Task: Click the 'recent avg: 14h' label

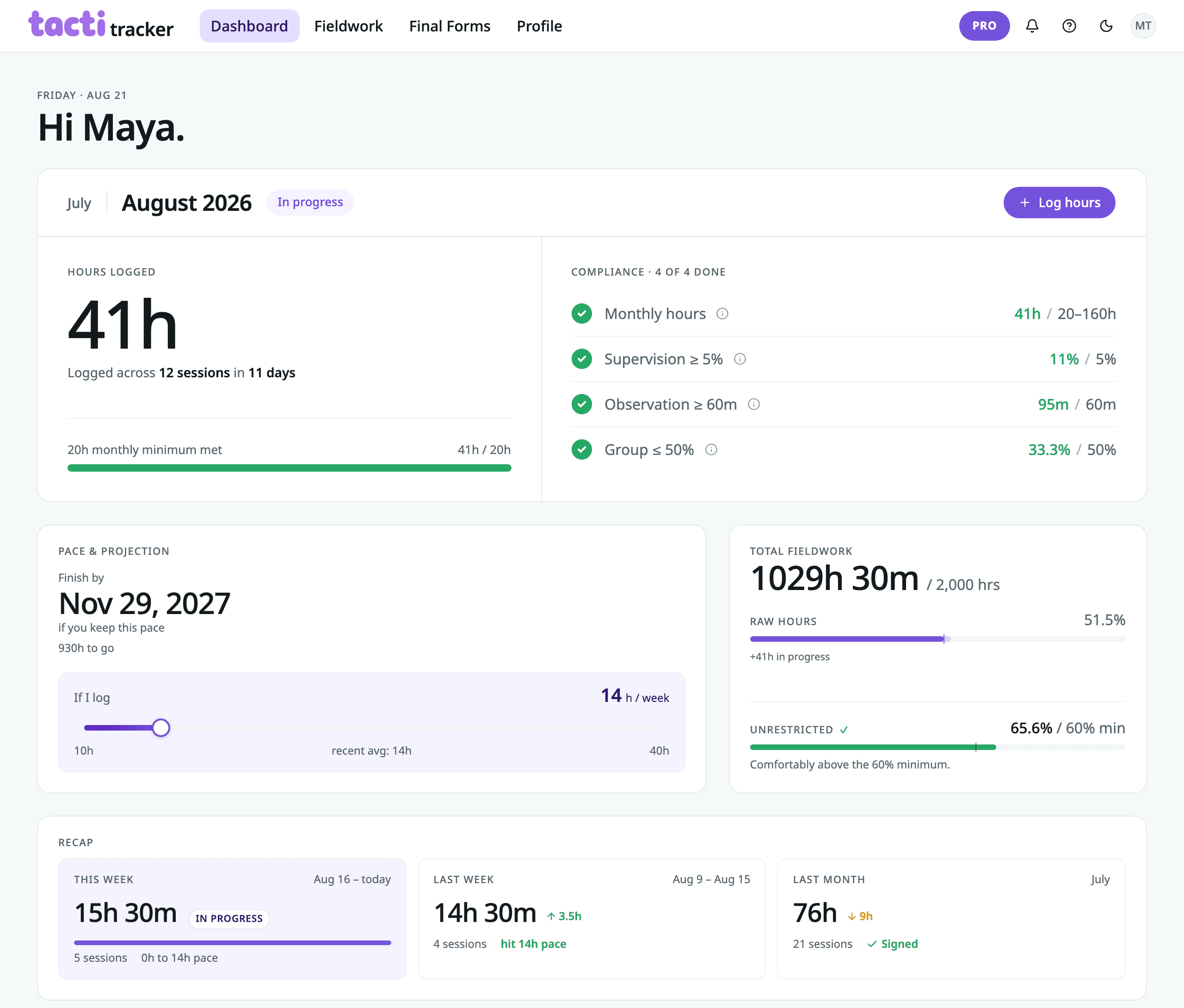Action: [371, 751]
